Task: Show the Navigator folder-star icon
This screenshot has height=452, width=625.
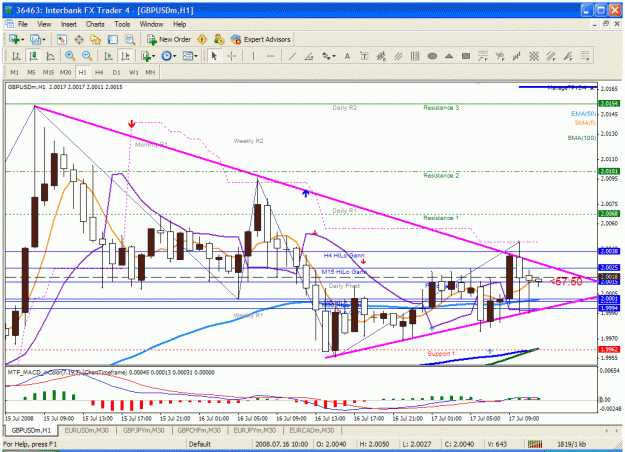Action: (x=96, y=39)
